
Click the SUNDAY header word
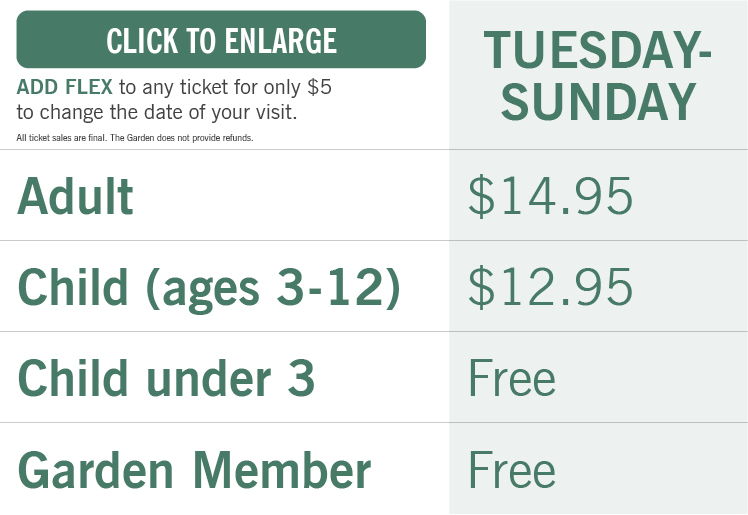tap(597, 101)
